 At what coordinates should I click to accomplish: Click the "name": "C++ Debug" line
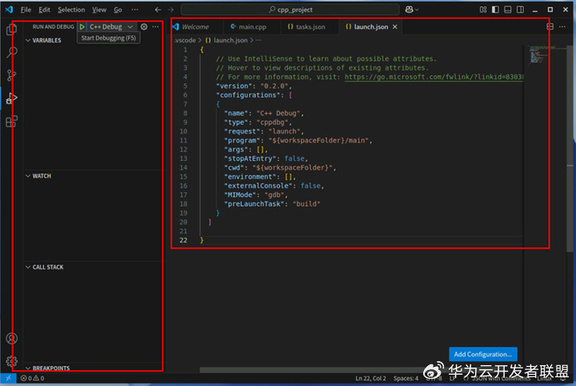point(264,113)
